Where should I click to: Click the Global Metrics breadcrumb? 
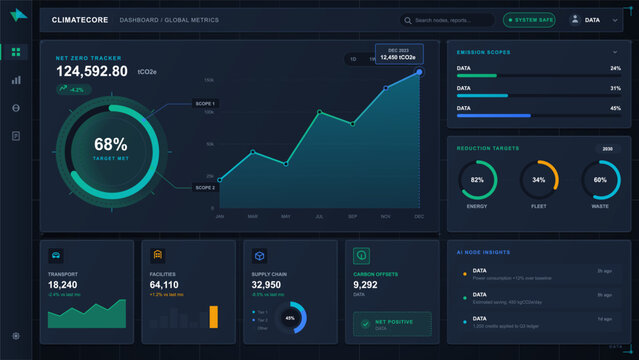coord(192,20)
